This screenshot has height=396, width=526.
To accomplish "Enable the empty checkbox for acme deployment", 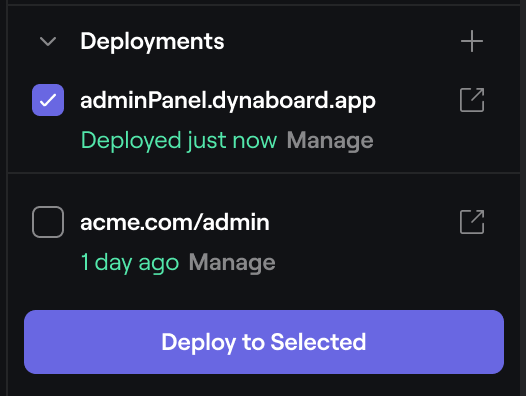I will coord(48,222).
